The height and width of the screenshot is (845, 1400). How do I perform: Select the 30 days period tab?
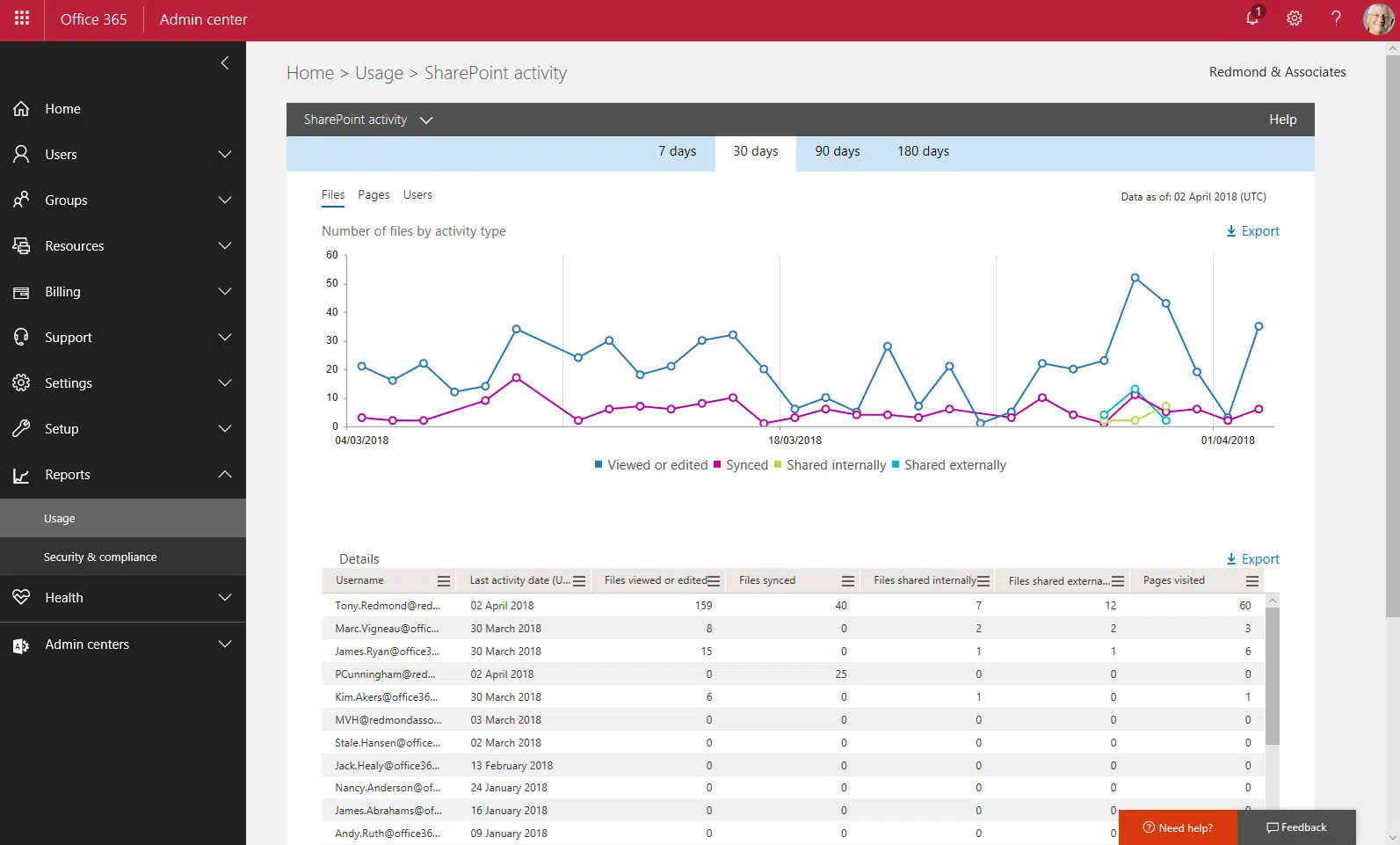756,151
